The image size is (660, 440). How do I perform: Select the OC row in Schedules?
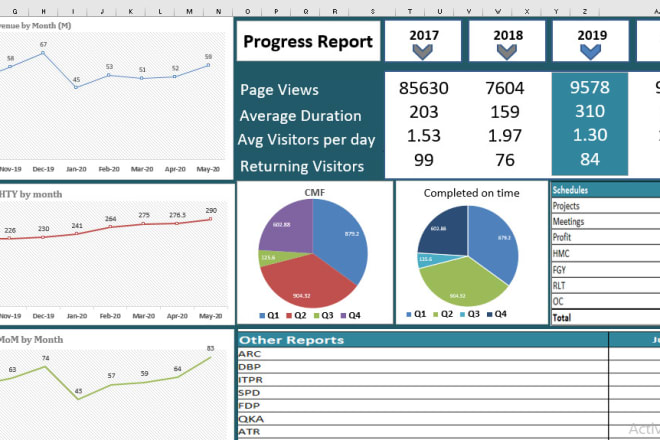(606, 301)
